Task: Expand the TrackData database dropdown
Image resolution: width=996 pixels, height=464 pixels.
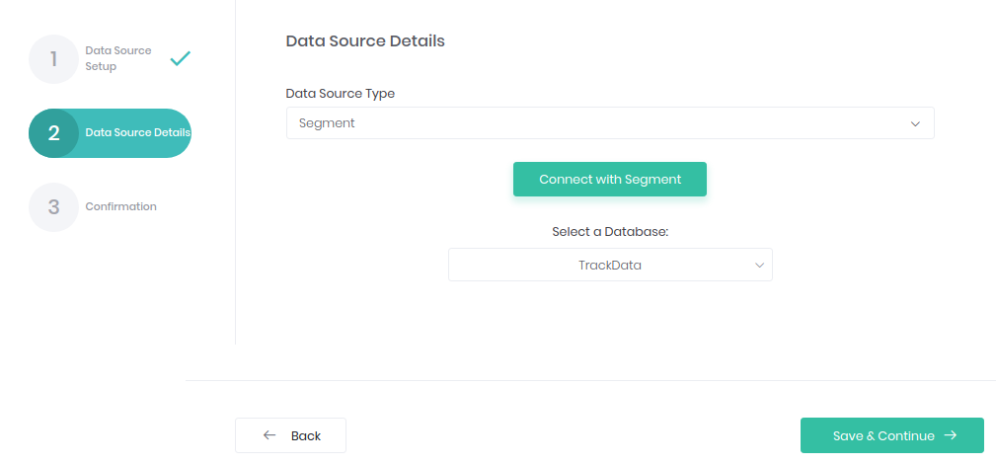Action: point(610,265)
